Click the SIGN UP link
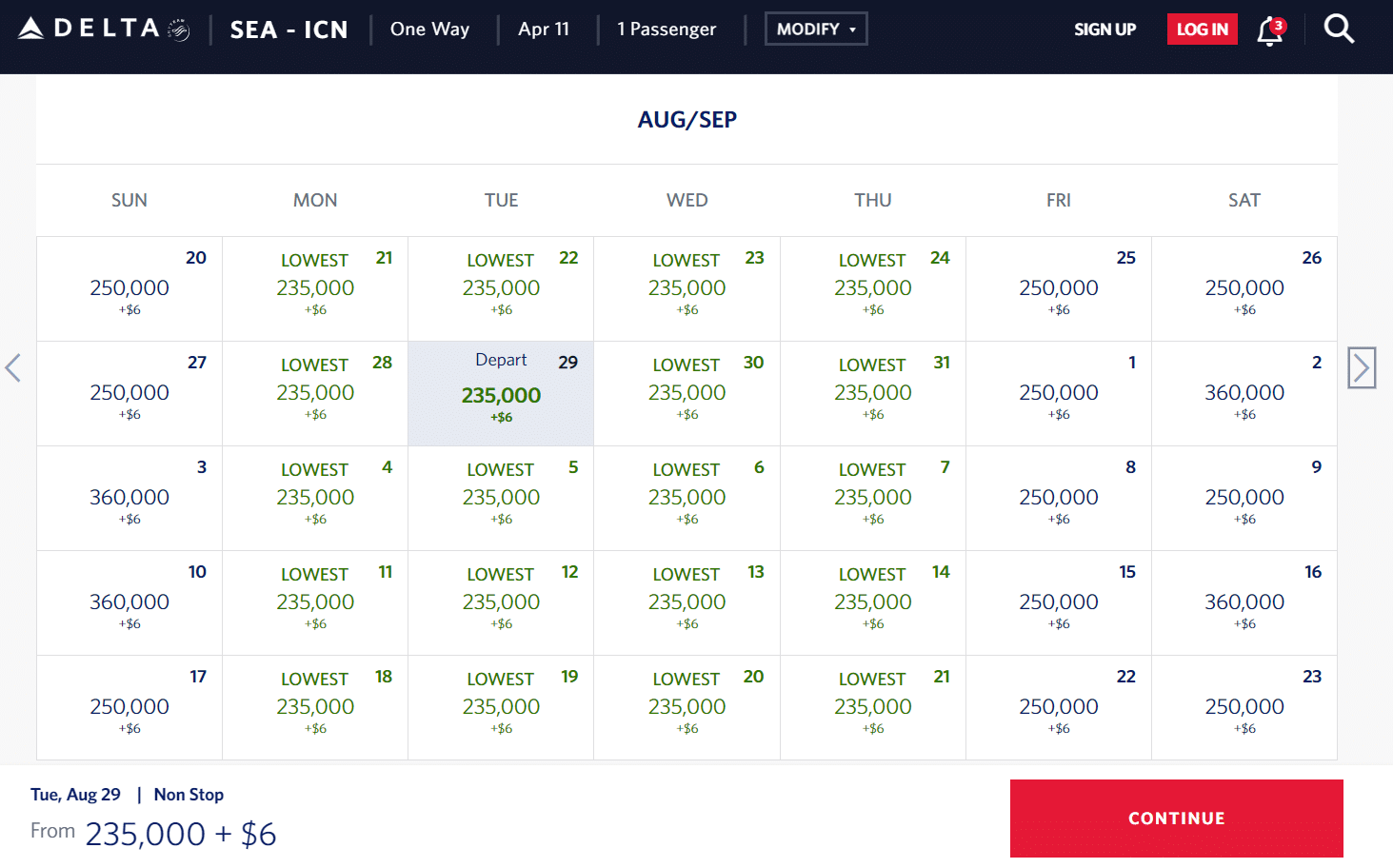The image size is (1393, 868). click(x=1104, y=30)
